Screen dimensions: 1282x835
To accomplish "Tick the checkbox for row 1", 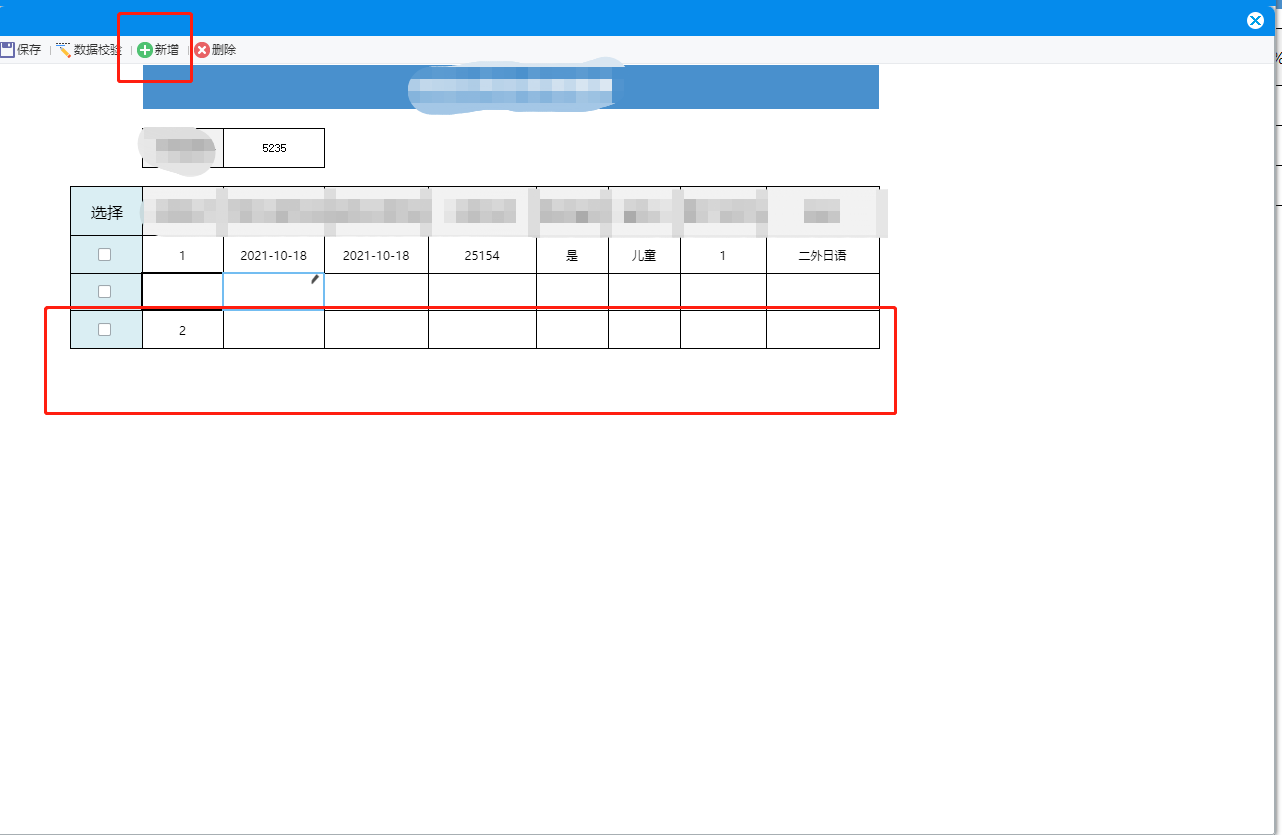I will 104,255.
